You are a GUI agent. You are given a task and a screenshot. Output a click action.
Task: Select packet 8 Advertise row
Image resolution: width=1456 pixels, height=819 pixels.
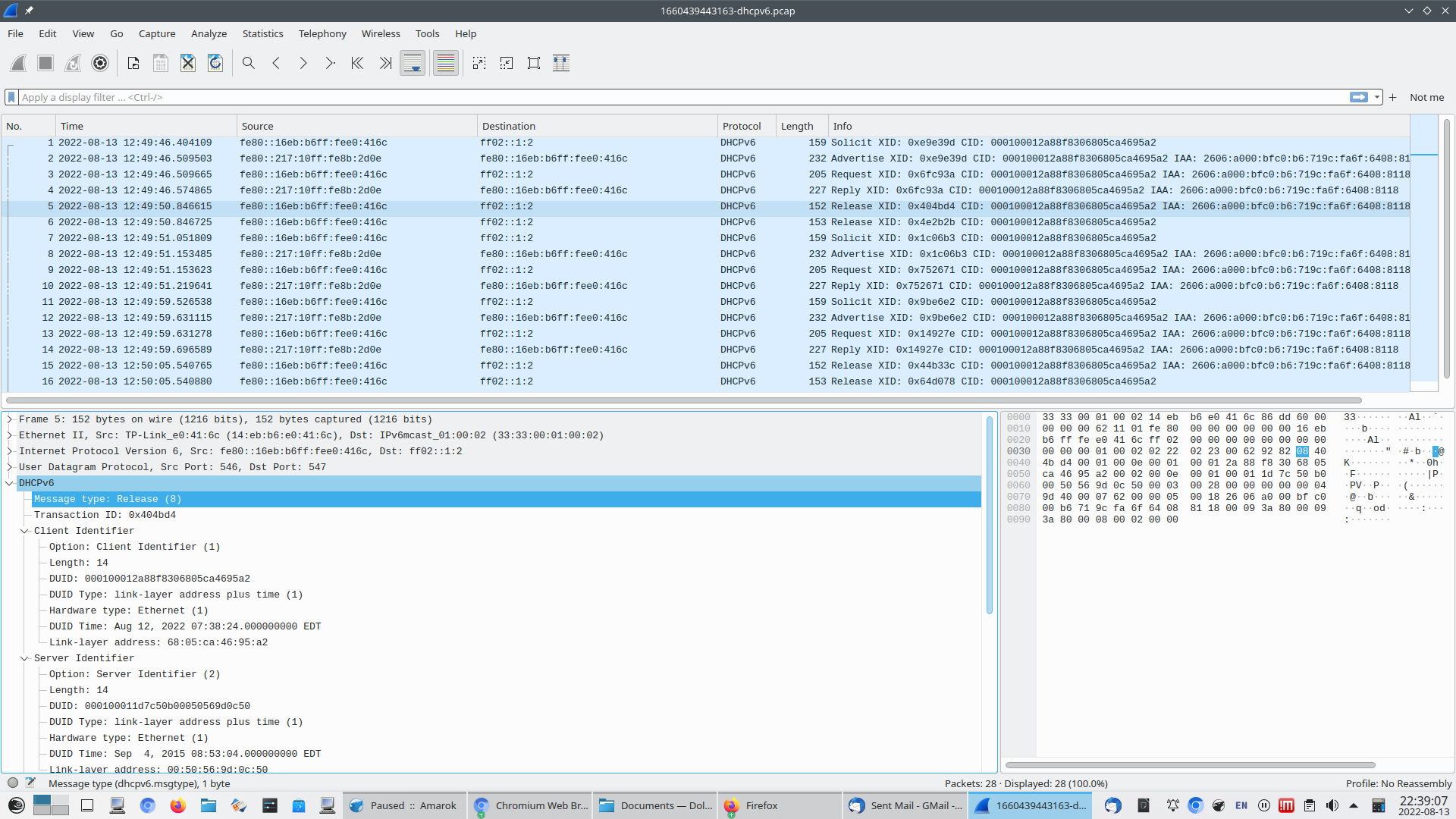(x=705, y=254)
